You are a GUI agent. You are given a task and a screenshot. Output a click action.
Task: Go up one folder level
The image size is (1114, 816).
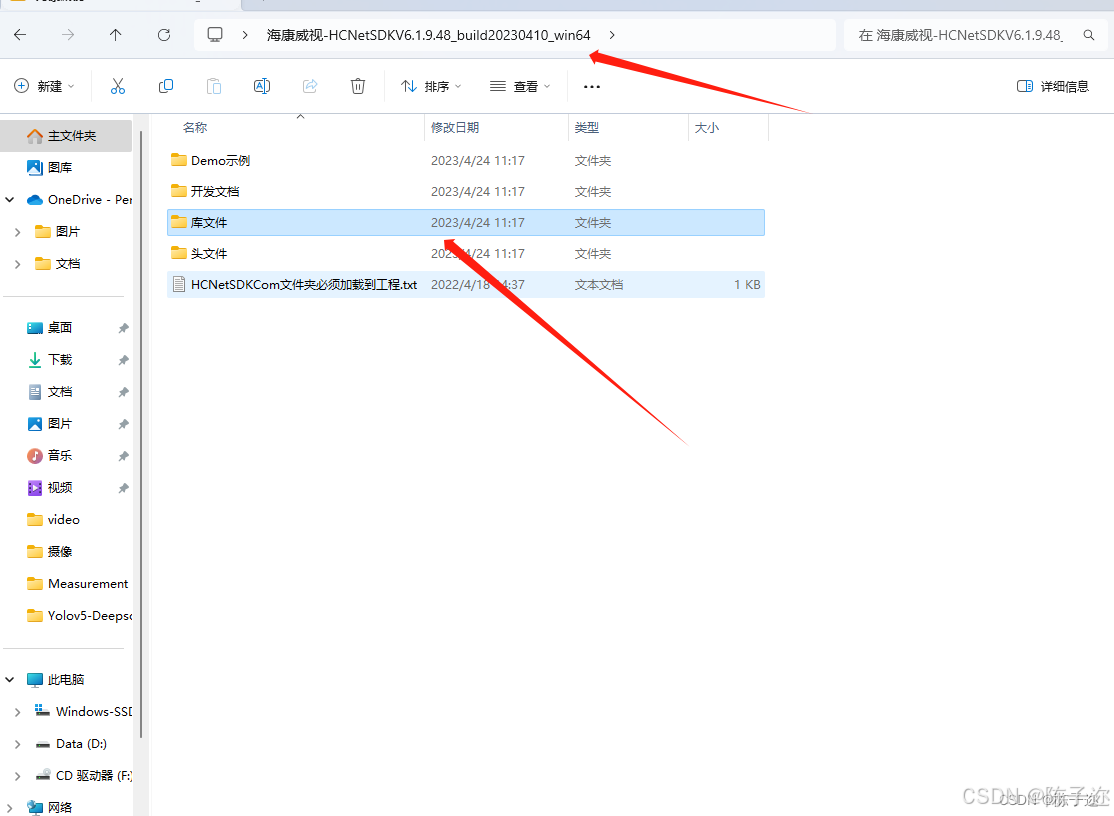[116, 35]
